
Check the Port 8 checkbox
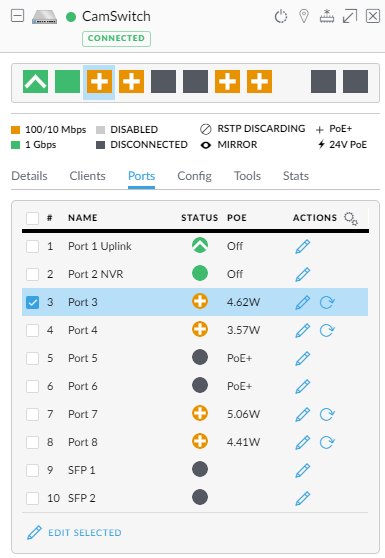(x=32, y=442)
